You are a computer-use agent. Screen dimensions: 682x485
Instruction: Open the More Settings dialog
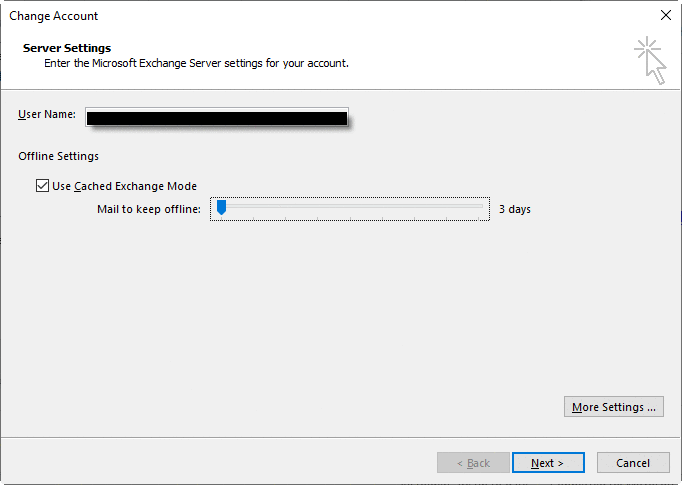click(x=614, y=407)
